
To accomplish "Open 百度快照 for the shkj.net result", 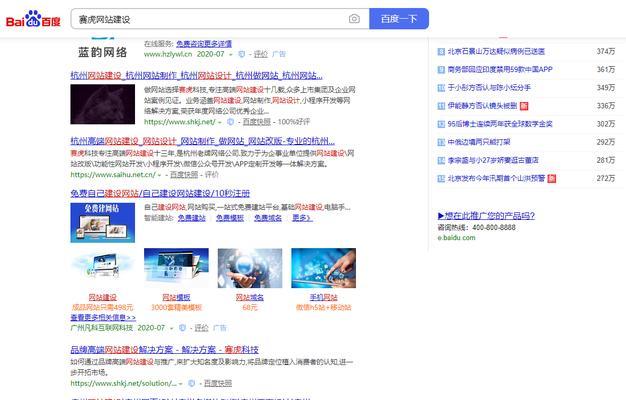I will coord(257,122).
